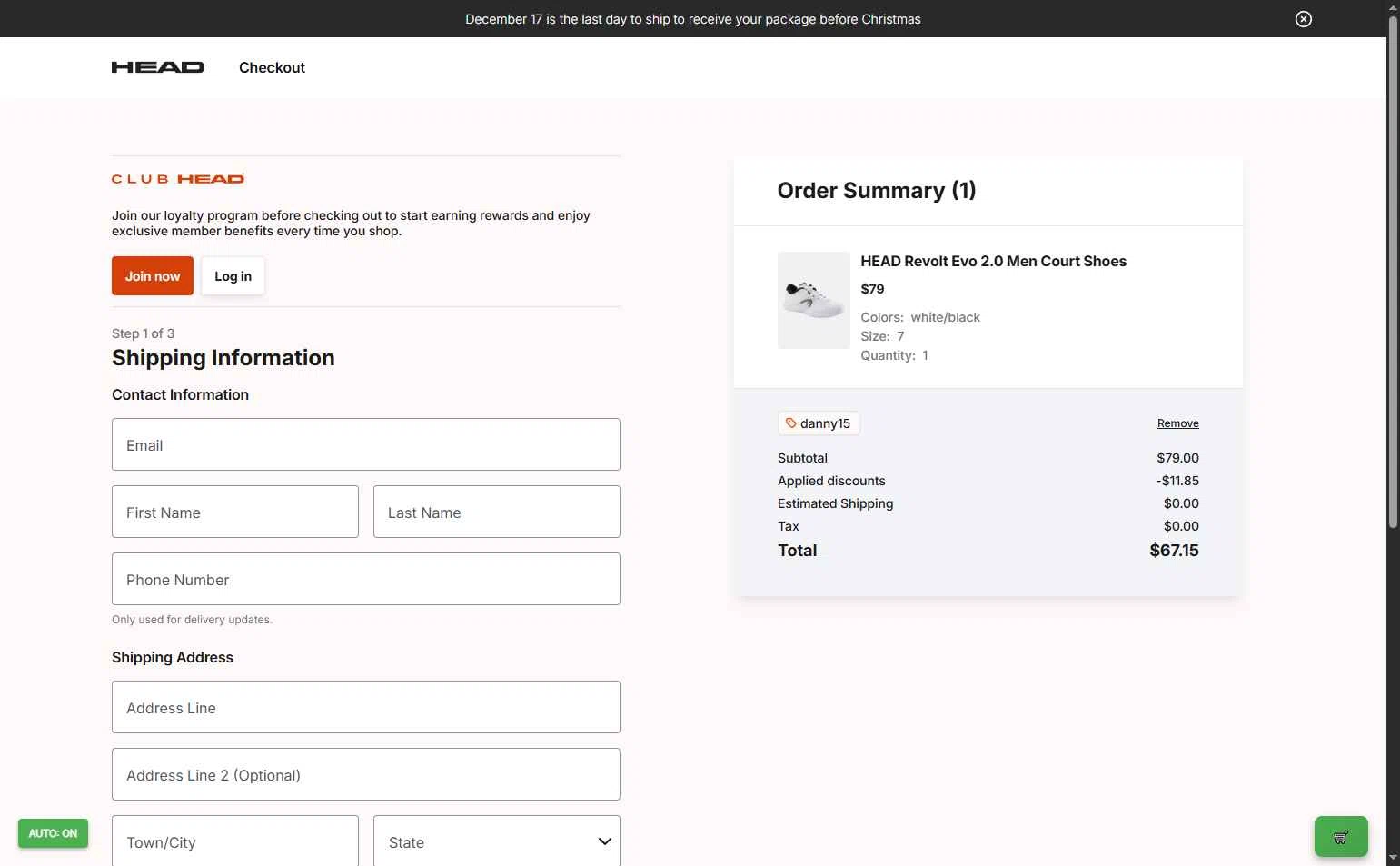The width and height of the screenshot is (1400, 866).
Task: Focus the Address Line 2 (Optional) field
Action: (366, 774)
